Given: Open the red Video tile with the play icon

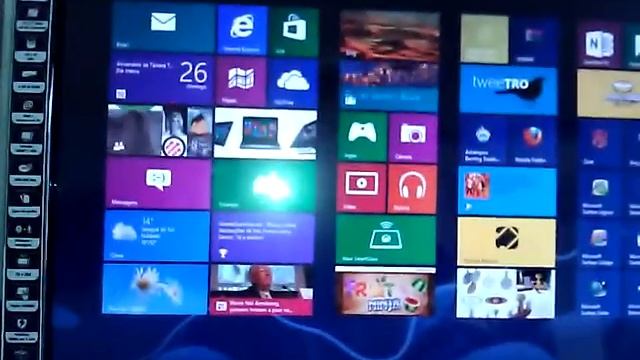Looking at the screenshot, I should click(x=361, y=188).
